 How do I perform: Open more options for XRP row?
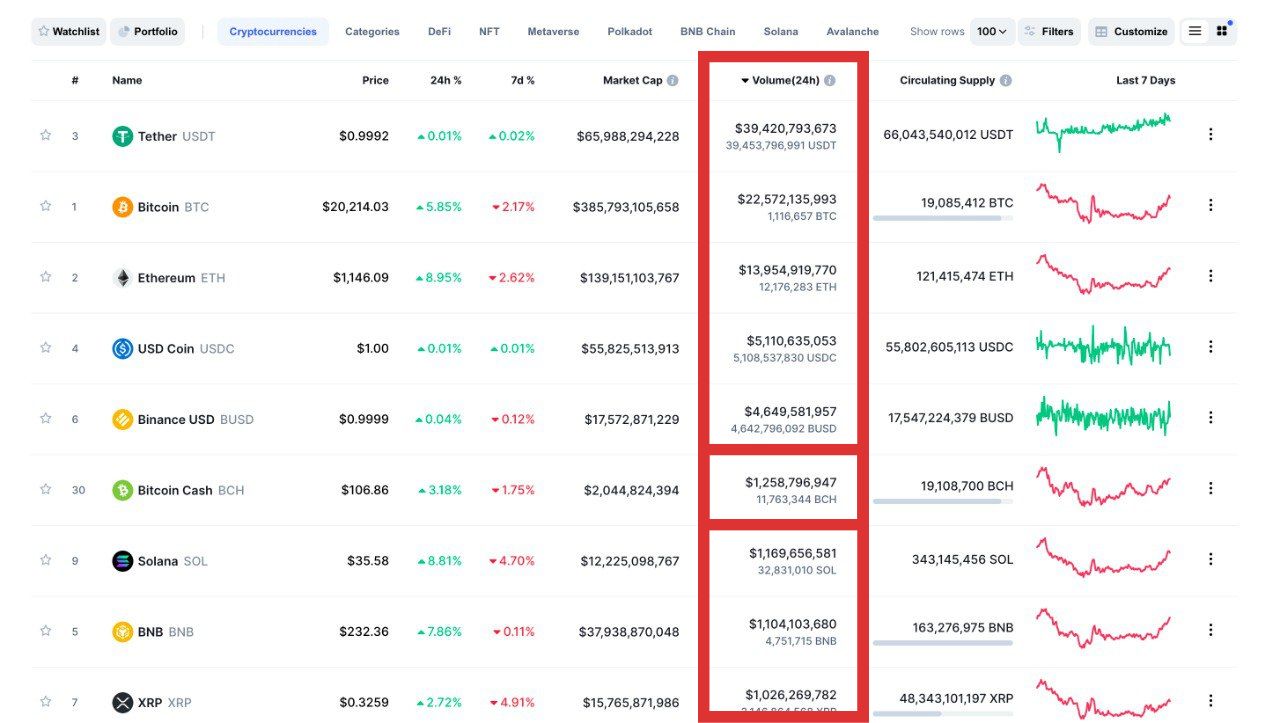[x=1210, y=701]
